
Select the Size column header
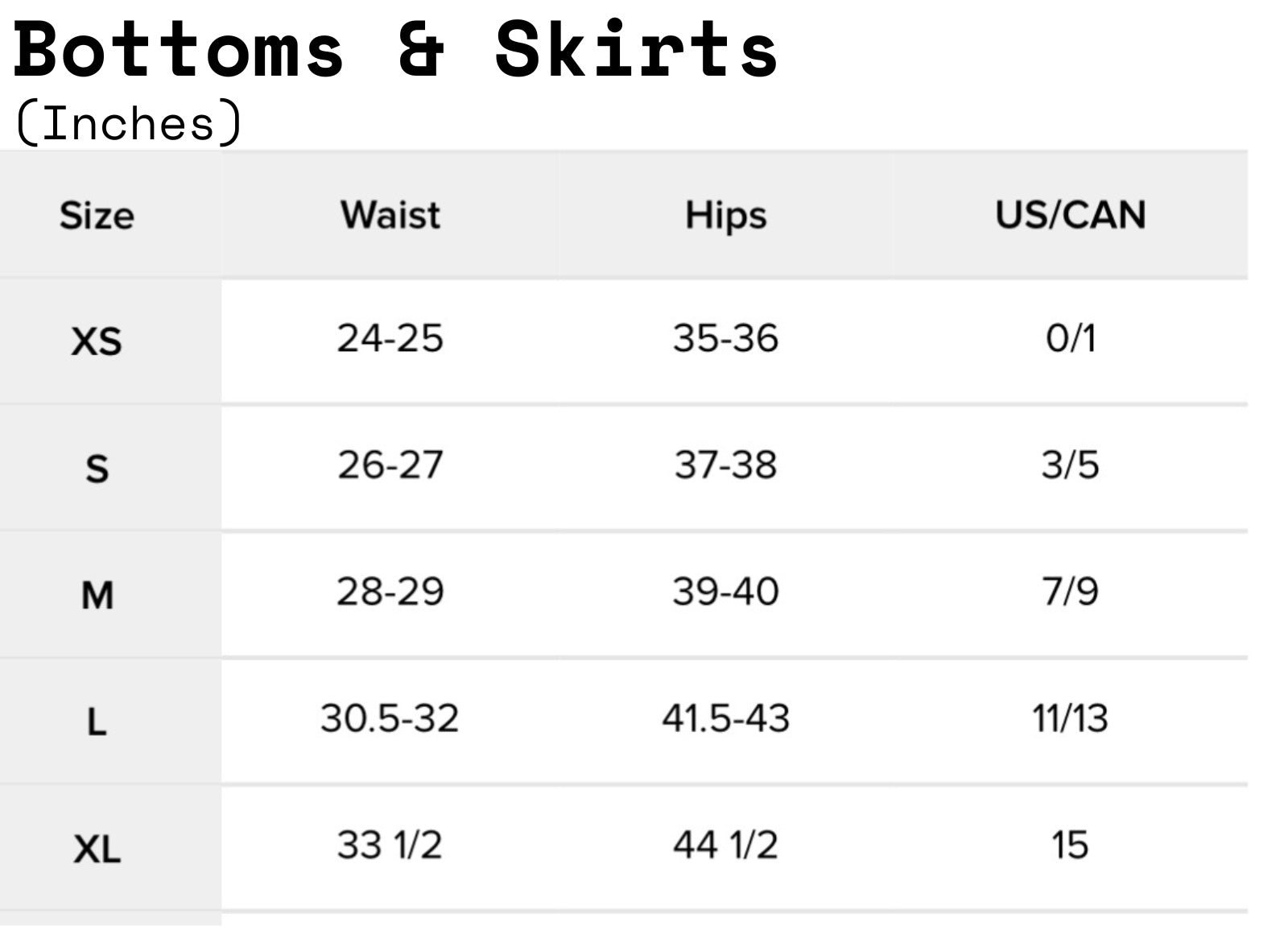[97, 216]
